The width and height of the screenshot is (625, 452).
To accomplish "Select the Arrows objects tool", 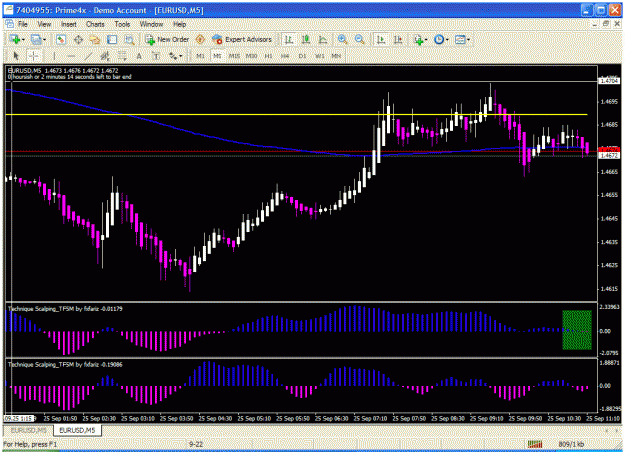I will (173, 56).
